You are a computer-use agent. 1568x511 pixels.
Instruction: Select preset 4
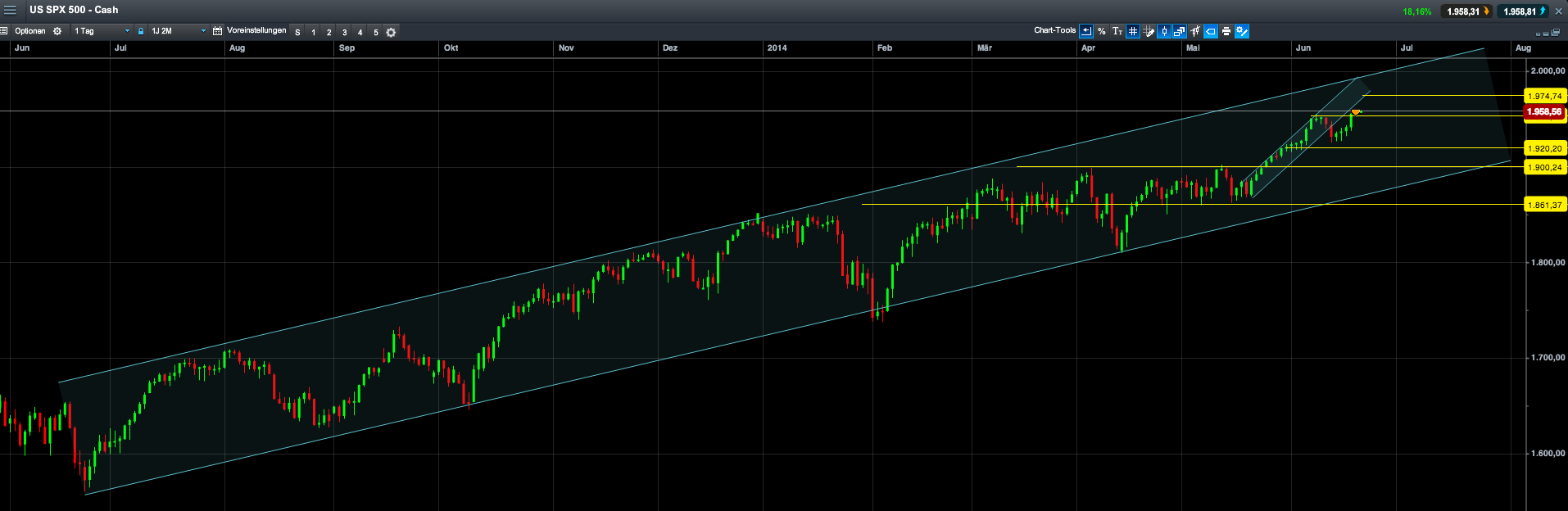point(360,32)
